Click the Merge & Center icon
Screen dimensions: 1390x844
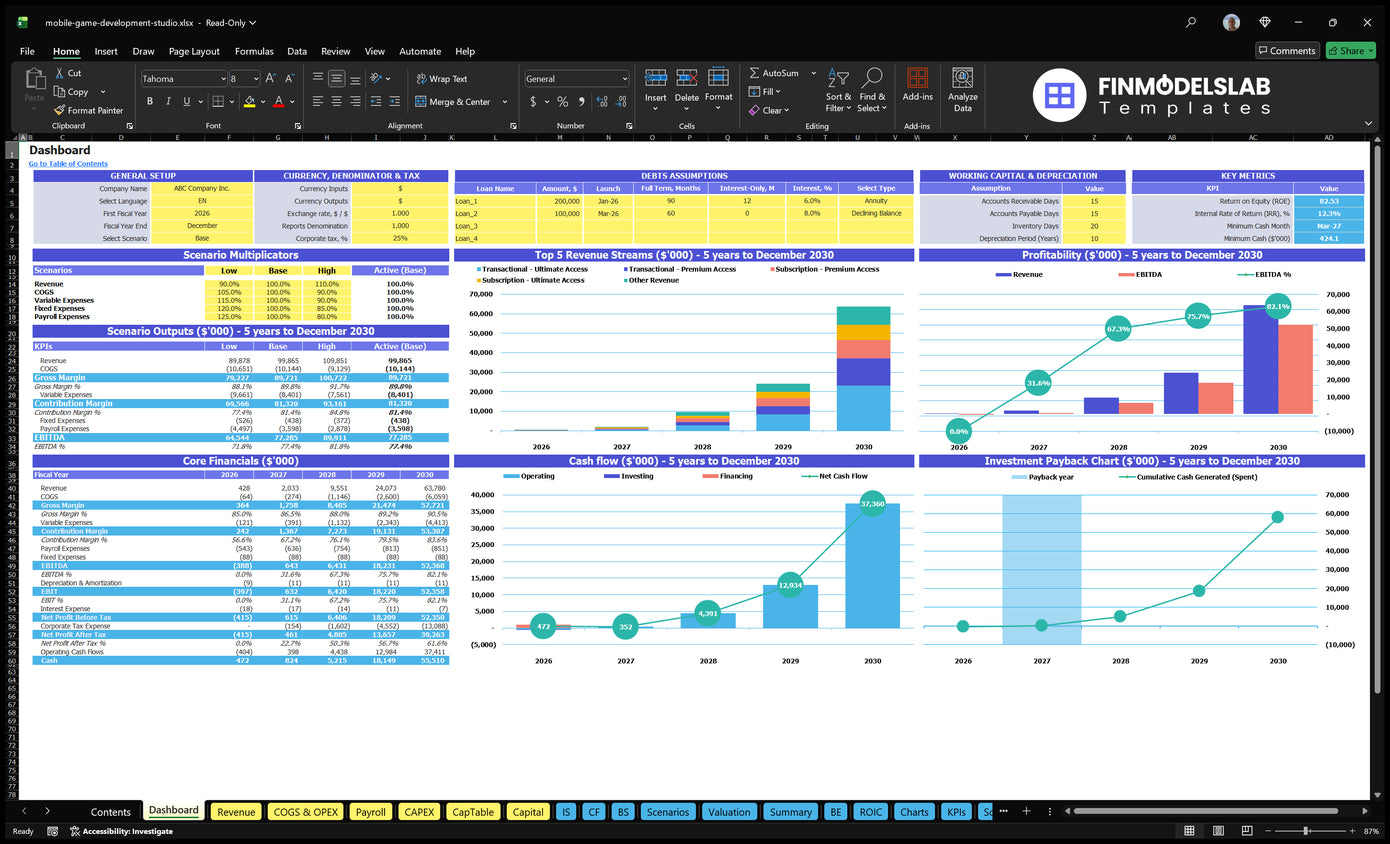(x=418, y=102)
